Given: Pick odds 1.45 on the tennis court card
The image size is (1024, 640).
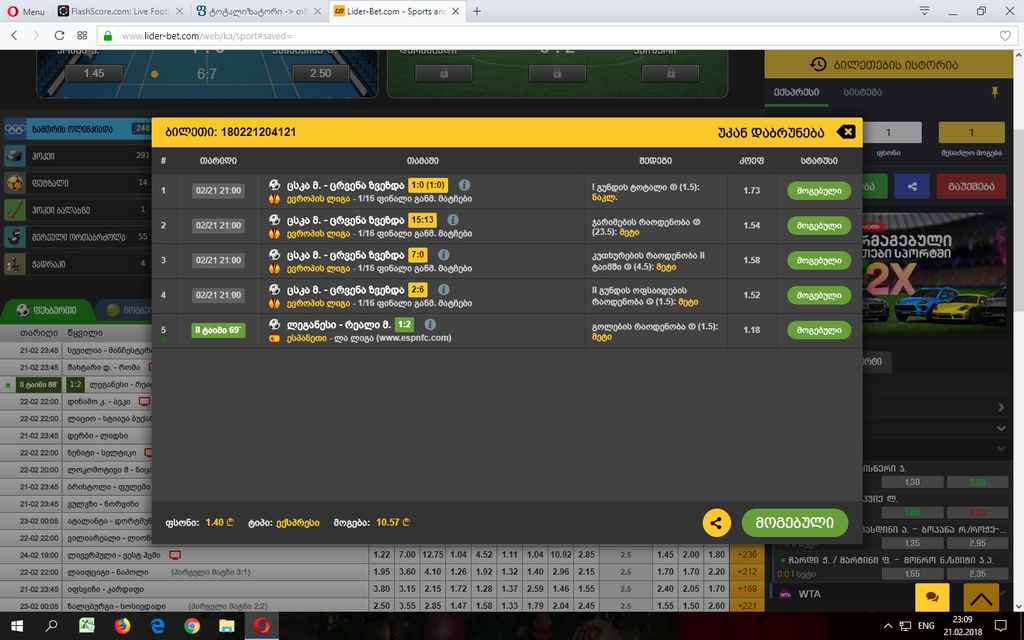Looking at the screenshot, I should (94, 73).
